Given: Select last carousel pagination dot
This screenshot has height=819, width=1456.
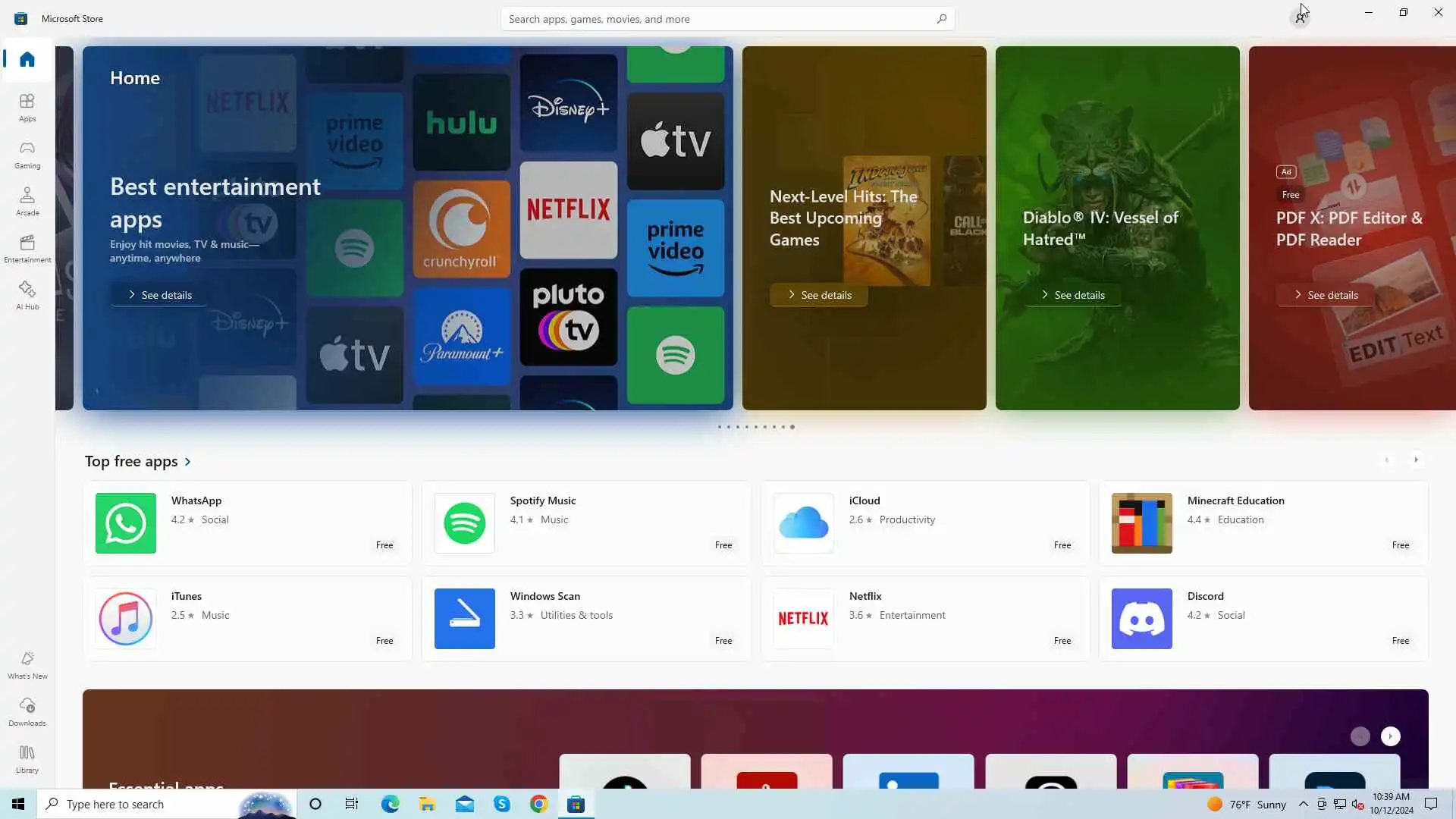Looking at the screenshot, I should [x=792, y=427].
